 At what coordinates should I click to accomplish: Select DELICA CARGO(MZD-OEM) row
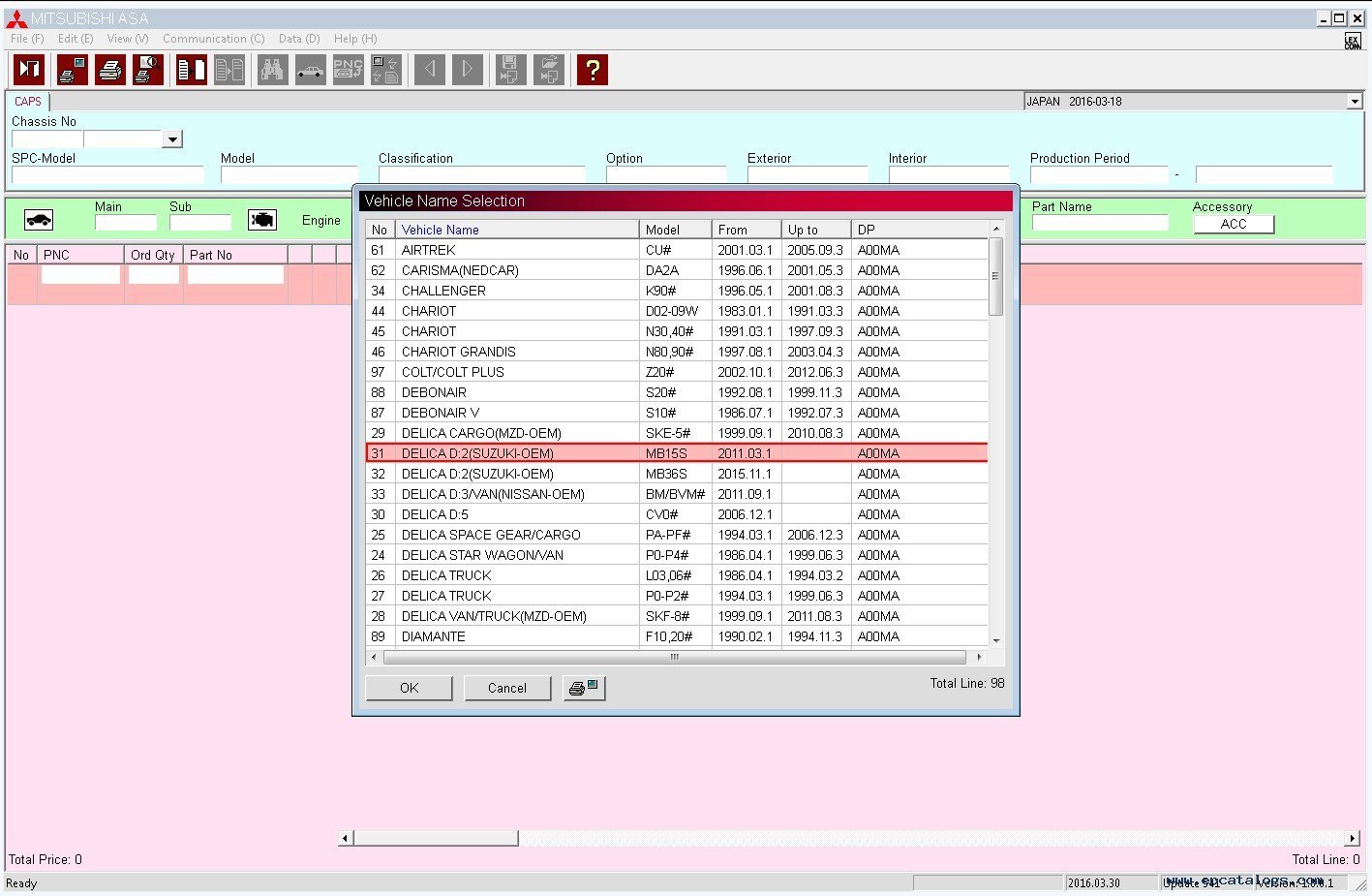677,433
